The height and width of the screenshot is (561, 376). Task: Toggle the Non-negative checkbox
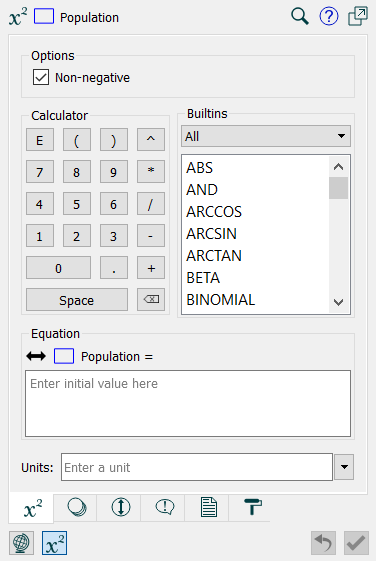pos(41,77)
